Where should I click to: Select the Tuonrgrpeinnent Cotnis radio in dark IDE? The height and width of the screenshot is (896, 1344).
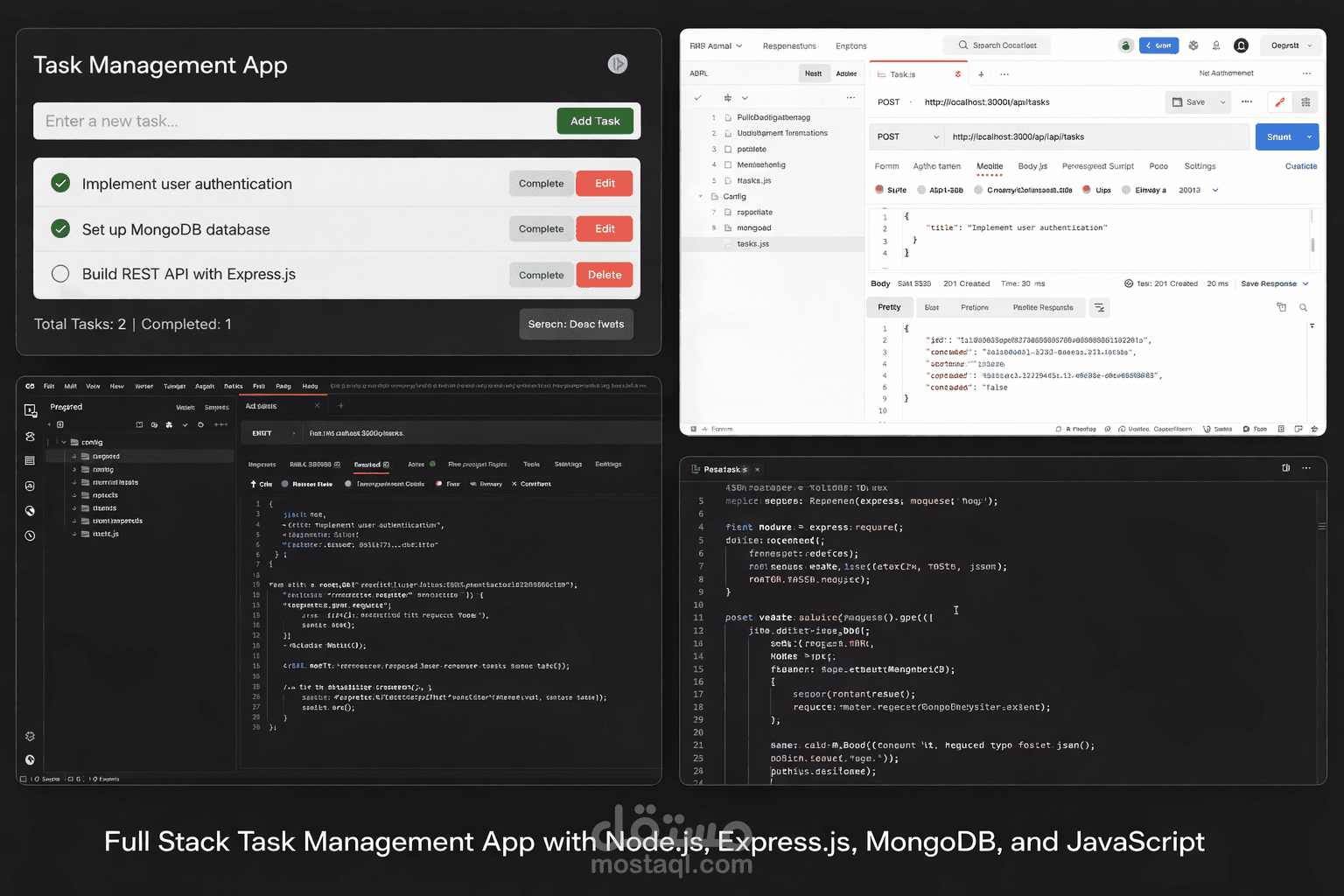[x=348, y=484]
